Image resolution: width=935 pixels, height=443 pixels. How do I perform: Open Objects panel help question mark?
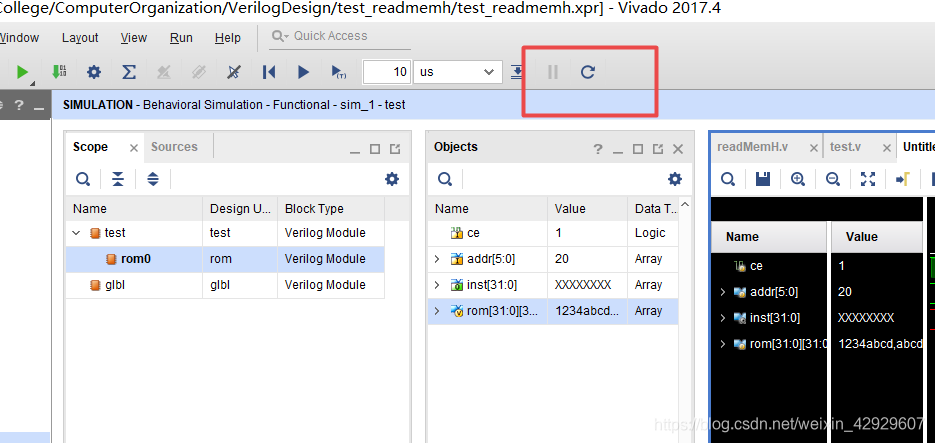(x=598, y=149)
